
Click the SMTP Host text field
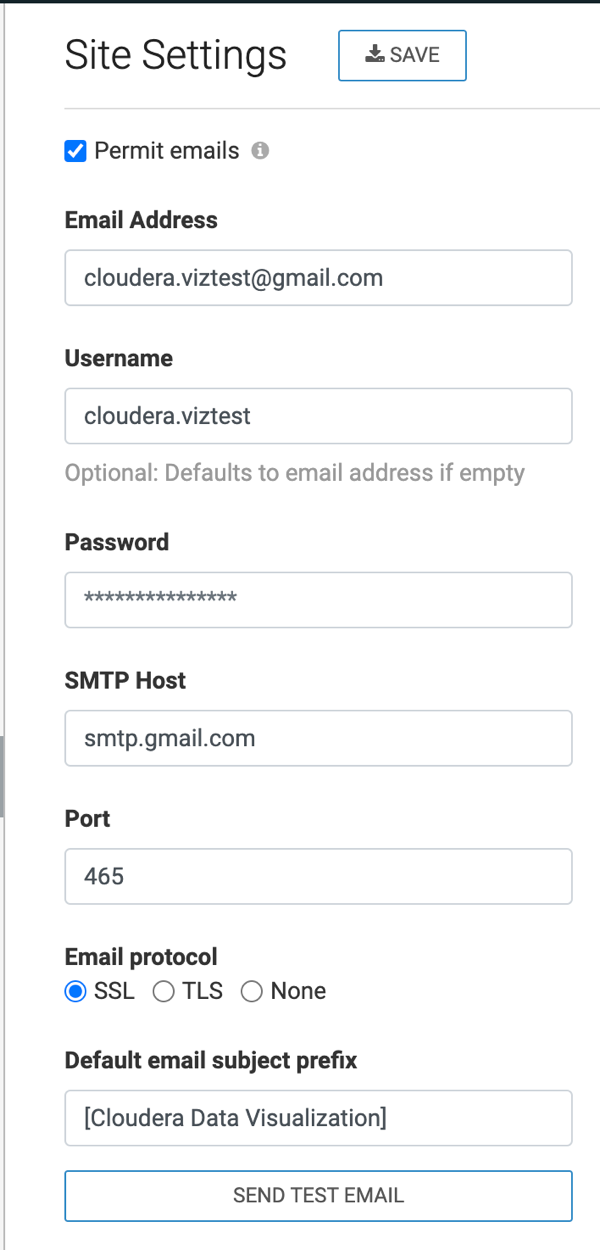(x=318, y=738)
